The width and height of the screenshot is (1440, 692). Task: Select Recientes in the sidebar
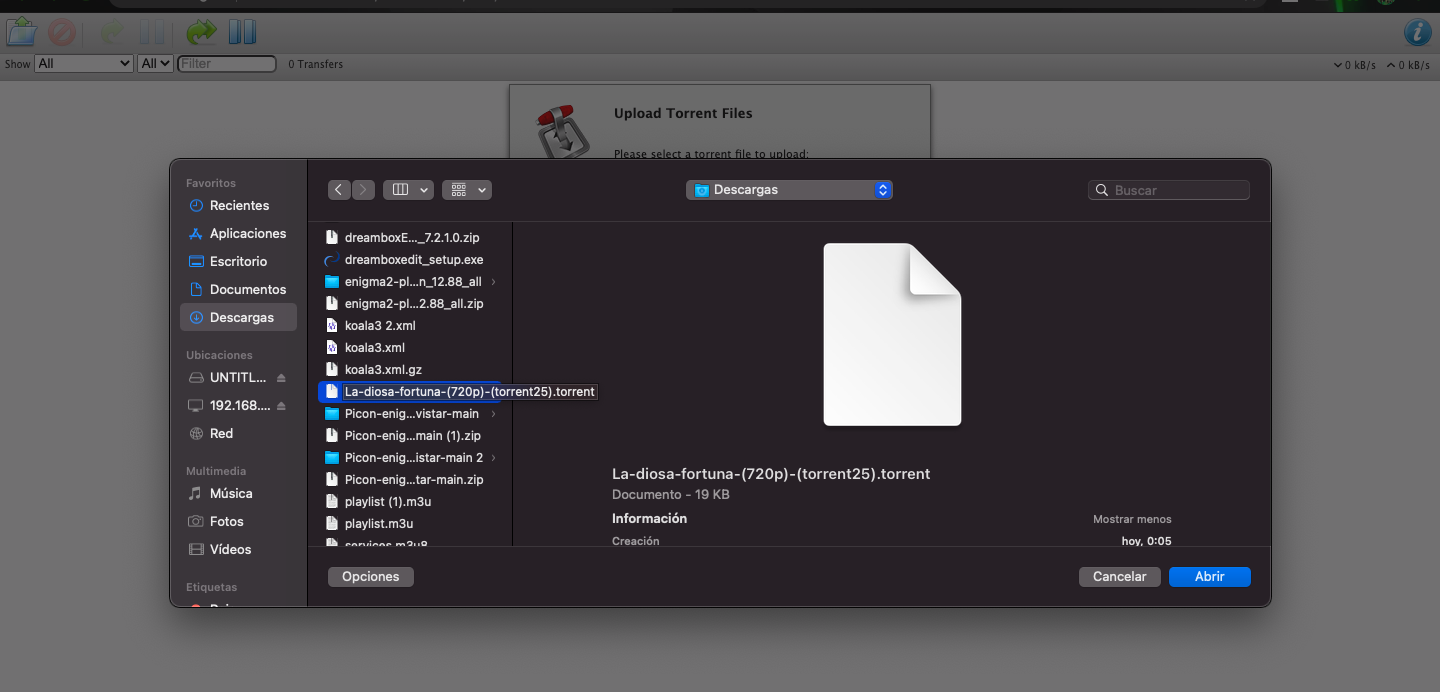[x=239, y=206]
